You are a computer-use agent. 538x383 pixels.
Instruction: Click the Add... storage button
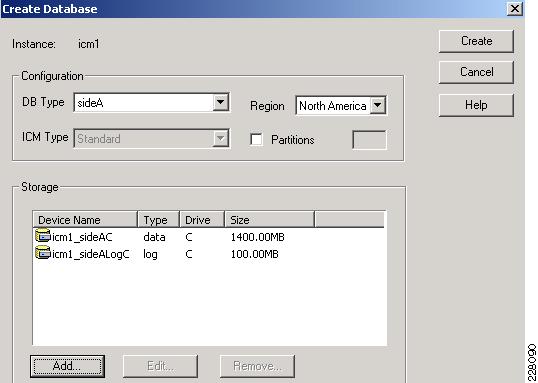coord(67,366)
